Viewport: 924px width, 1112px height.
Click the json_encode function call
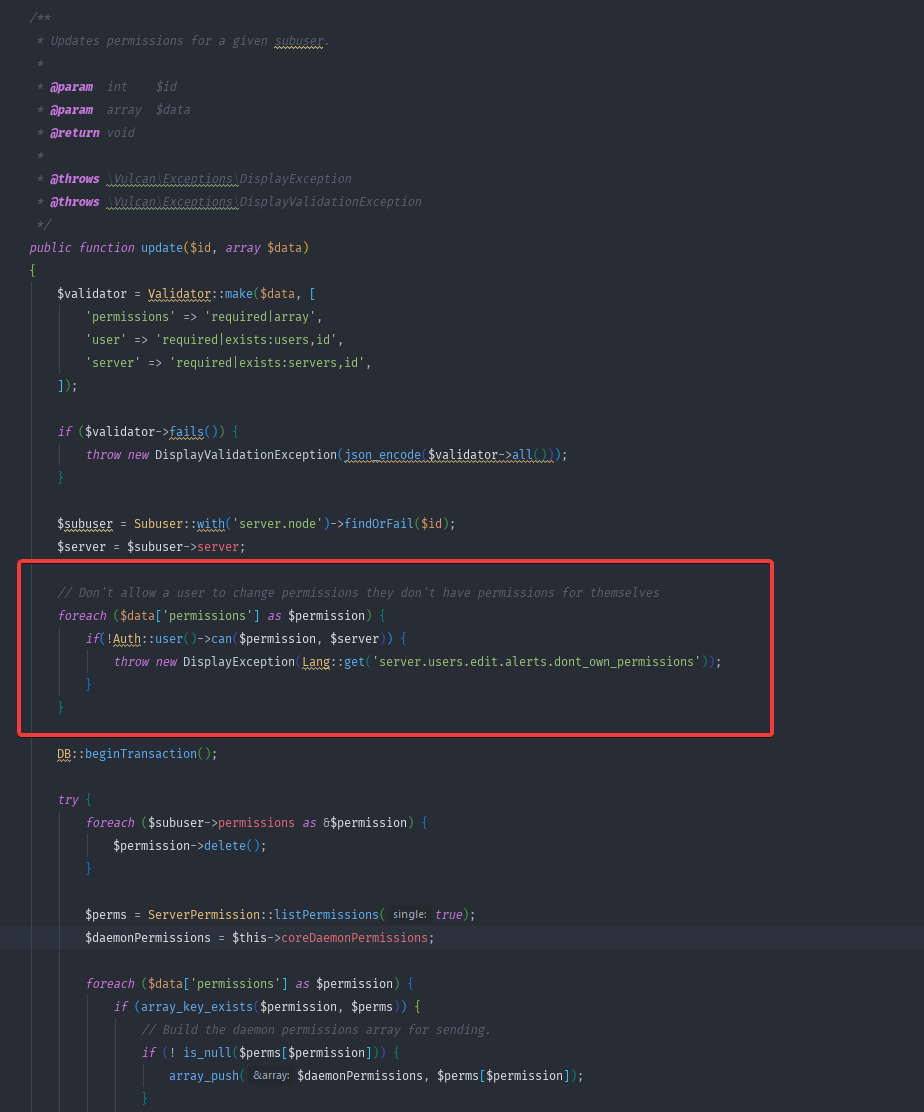[x=384, y=455]
